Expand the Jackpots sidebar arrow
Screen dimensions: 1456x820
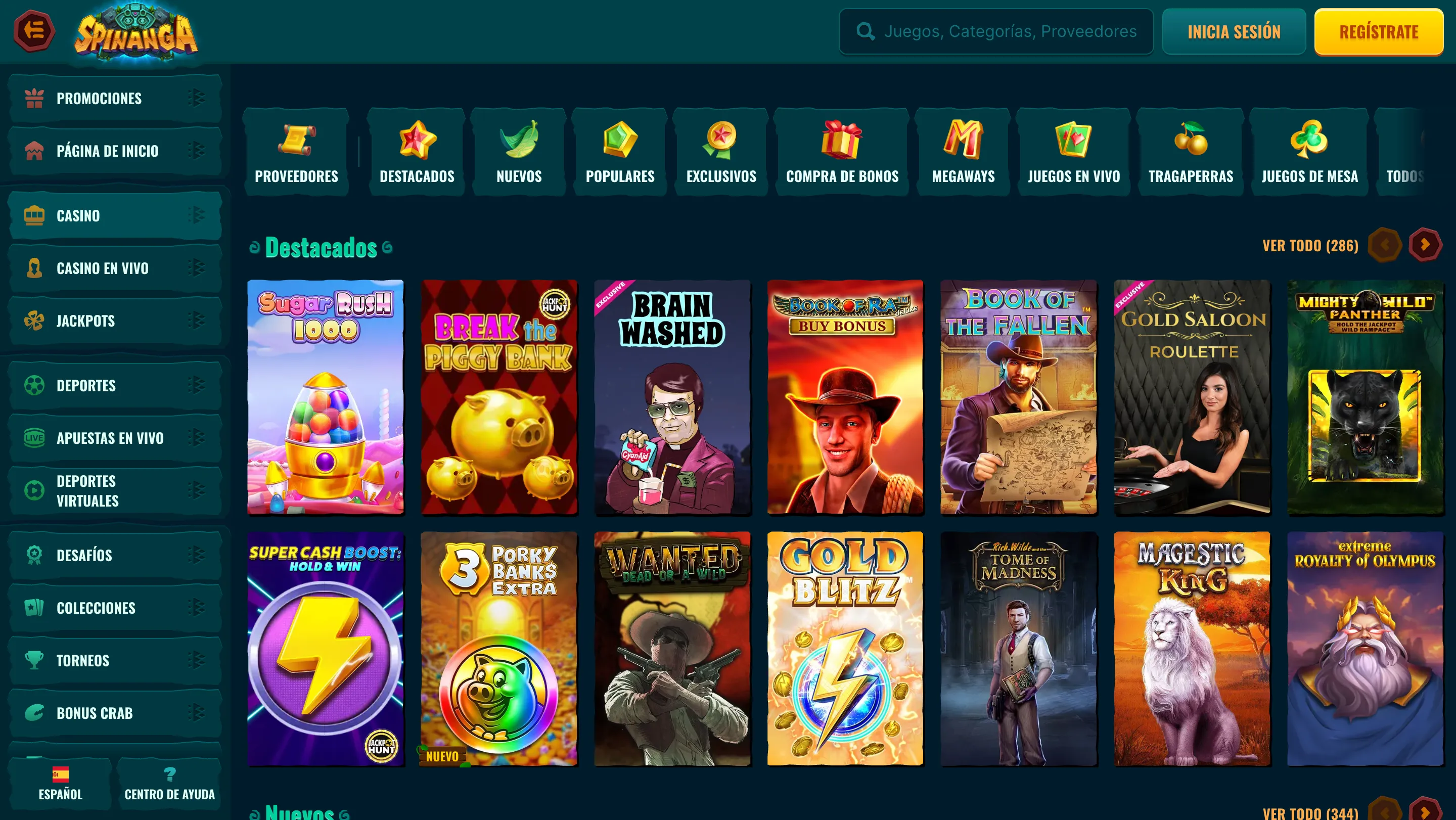(196, 320)
